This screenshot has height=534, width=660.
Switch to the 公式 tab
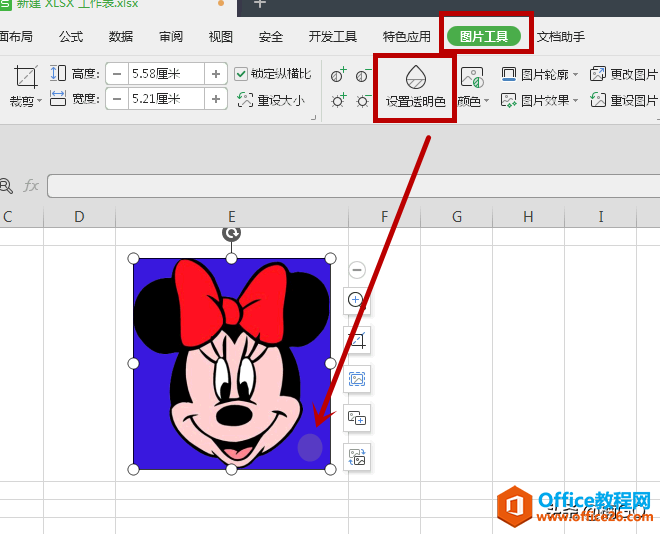71,37
